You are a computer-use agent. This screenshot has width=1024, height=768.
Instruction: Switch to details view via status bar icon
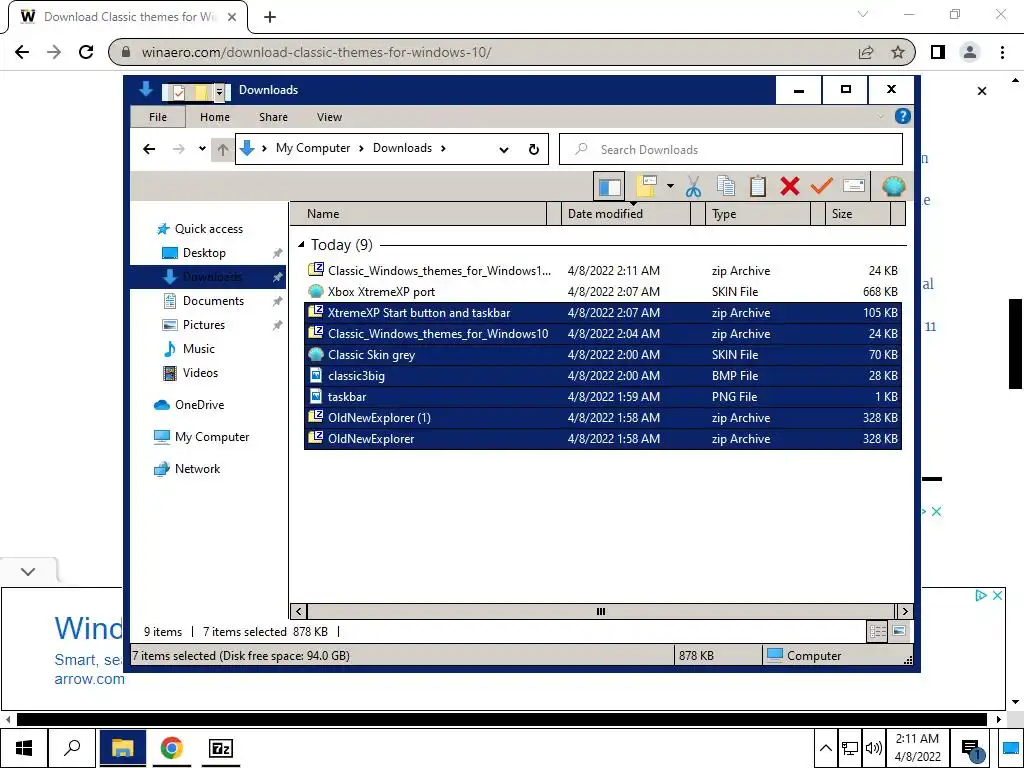tap(877, 631)
